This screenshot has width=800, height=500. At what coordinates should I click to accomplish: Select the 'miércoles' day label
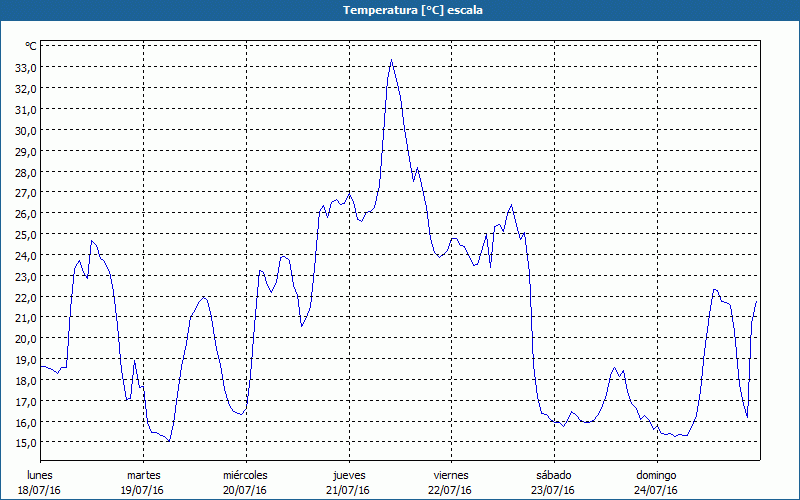pos(245,475)
